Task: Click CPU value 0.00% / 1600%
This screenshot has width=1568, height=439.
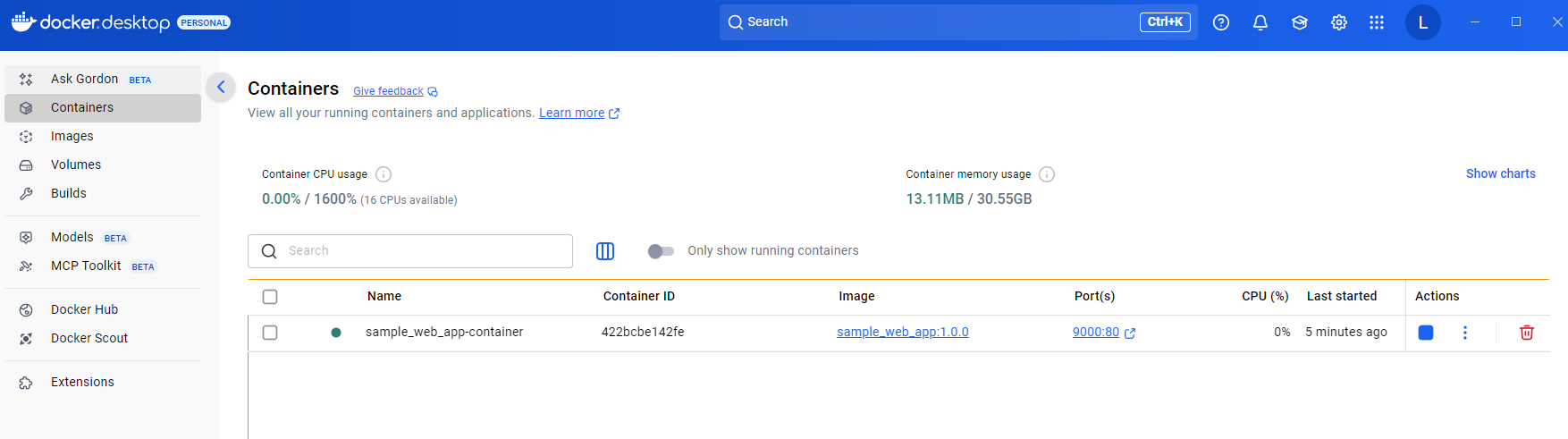Action: [x=309, y=198]
